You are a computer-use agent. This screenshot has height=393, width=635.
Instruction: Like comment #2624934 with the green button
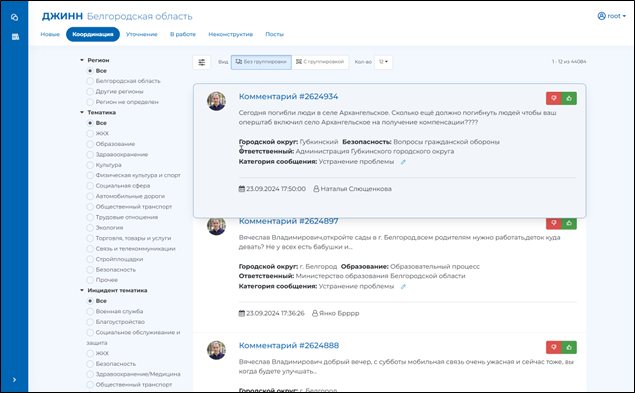pyautogui.click(x=569, y=98)
